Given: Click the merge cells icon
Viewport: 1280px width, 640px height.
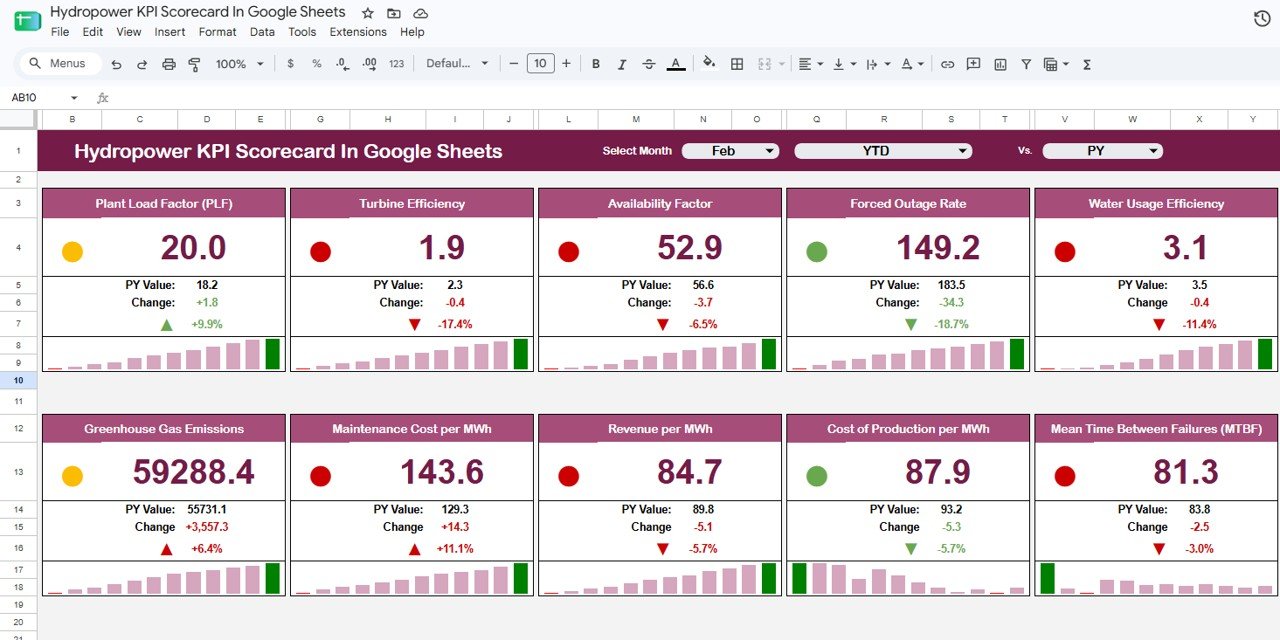Looking at the screenshot, I should click(x=765, y=64).
